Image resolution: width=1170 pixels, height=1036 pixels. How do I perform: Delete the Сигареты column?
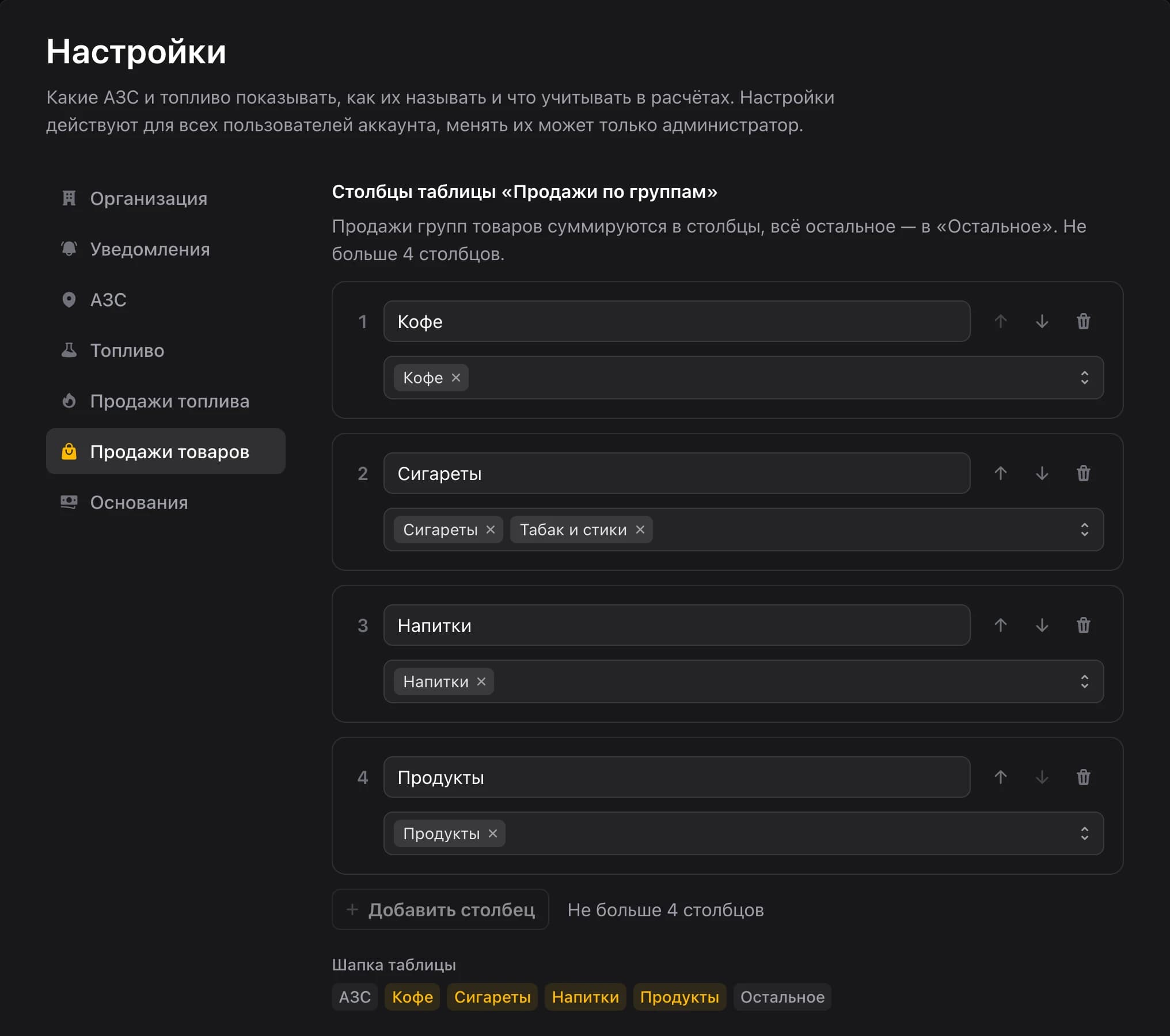pos(1083,473)
